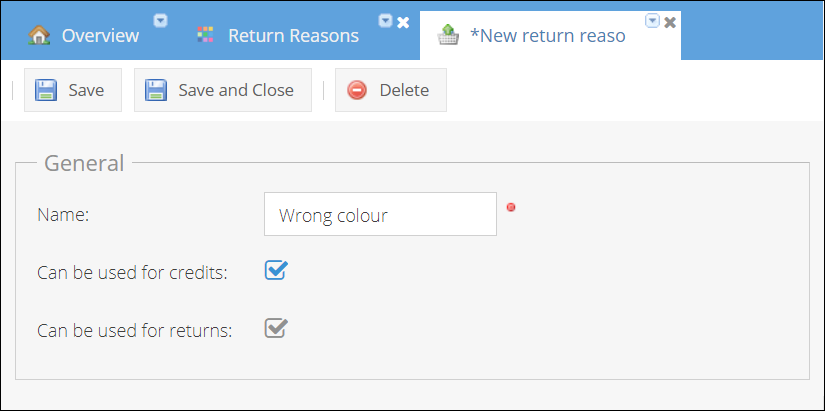Image resolution: width=825 pixels, height=411 pixels.
Task: Switch to the Overview tab
Action: [x=100, y=36]
